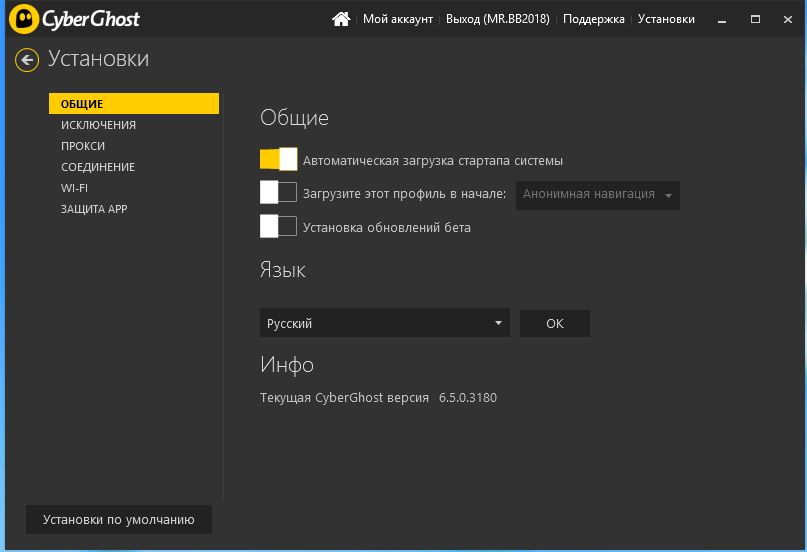This screenshot has height=552, width=807.
Task: Click the home icon in top bar
Action: [x=341, y=19]
